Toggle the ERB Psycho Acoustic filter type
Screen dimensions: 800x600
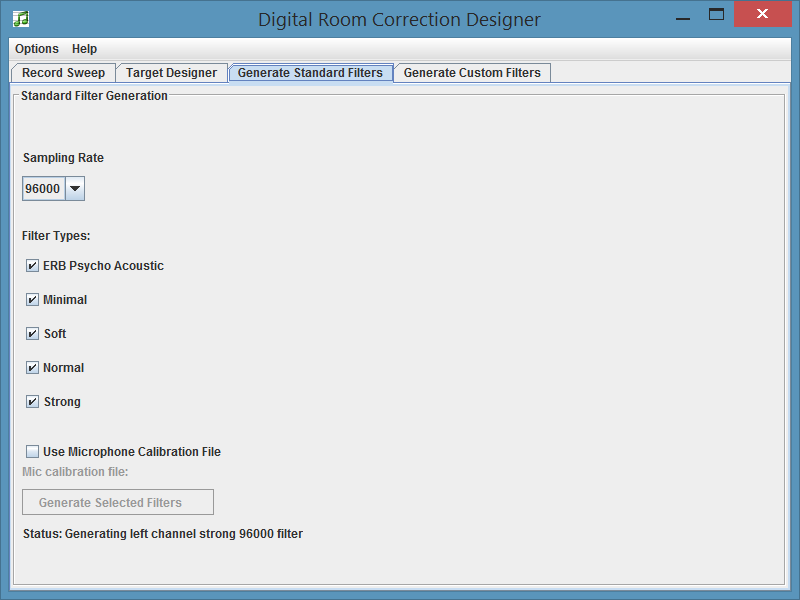33,265
